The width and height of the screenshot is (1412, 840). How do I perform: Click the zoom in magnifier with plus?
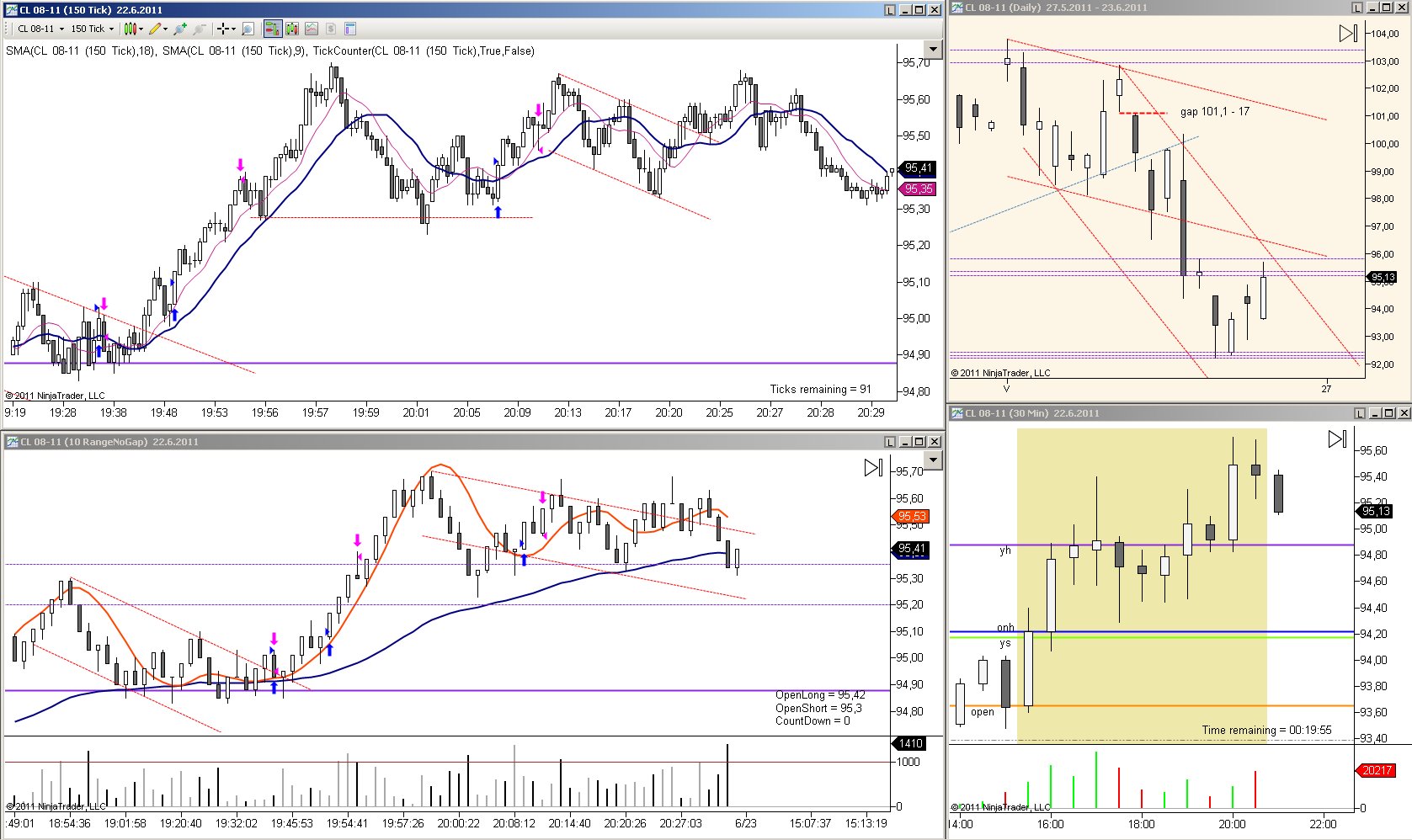180,29
